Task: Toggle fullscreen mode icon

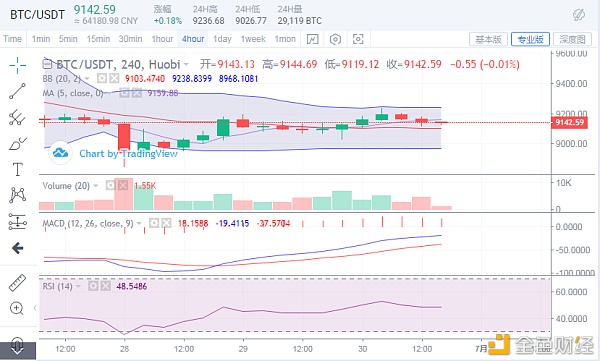Action: pos(358,39)
